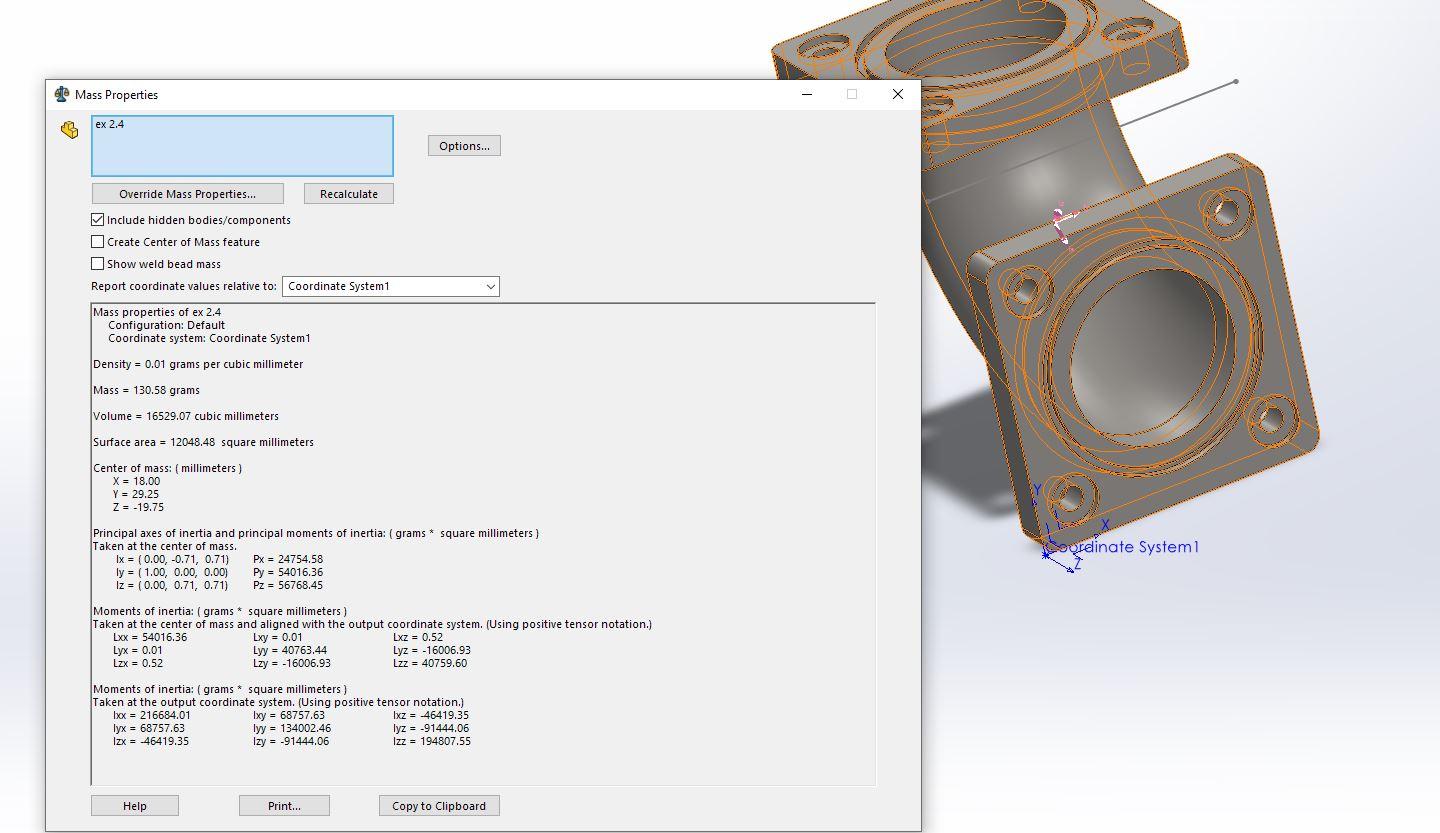Click the pink center of mass marker

[1062, 222]
